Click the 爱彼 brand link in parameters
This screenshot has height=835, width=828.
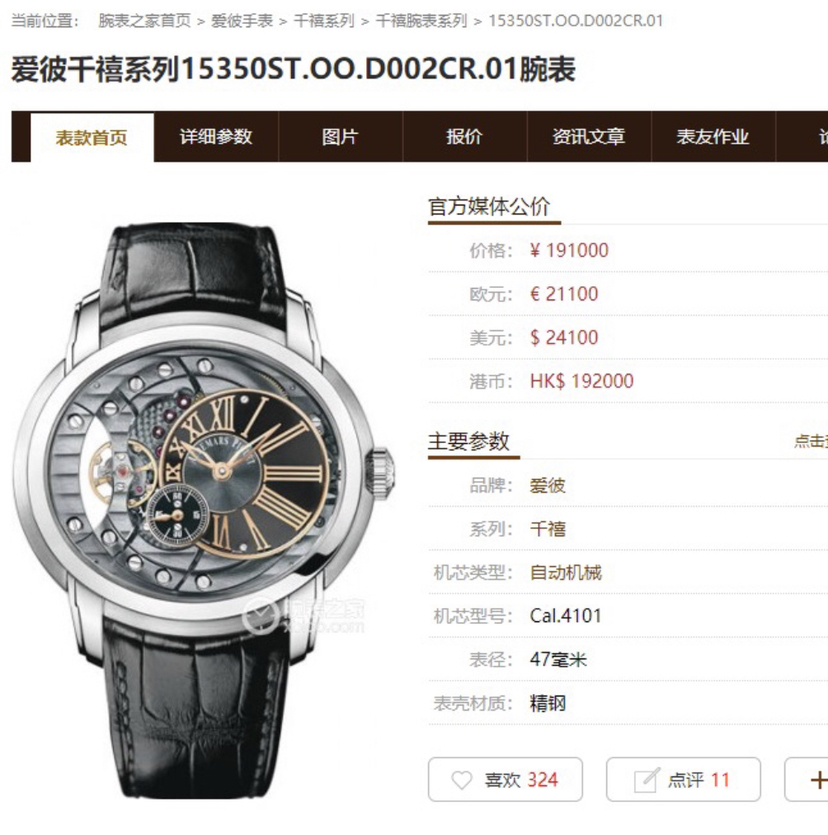(547, 486)
